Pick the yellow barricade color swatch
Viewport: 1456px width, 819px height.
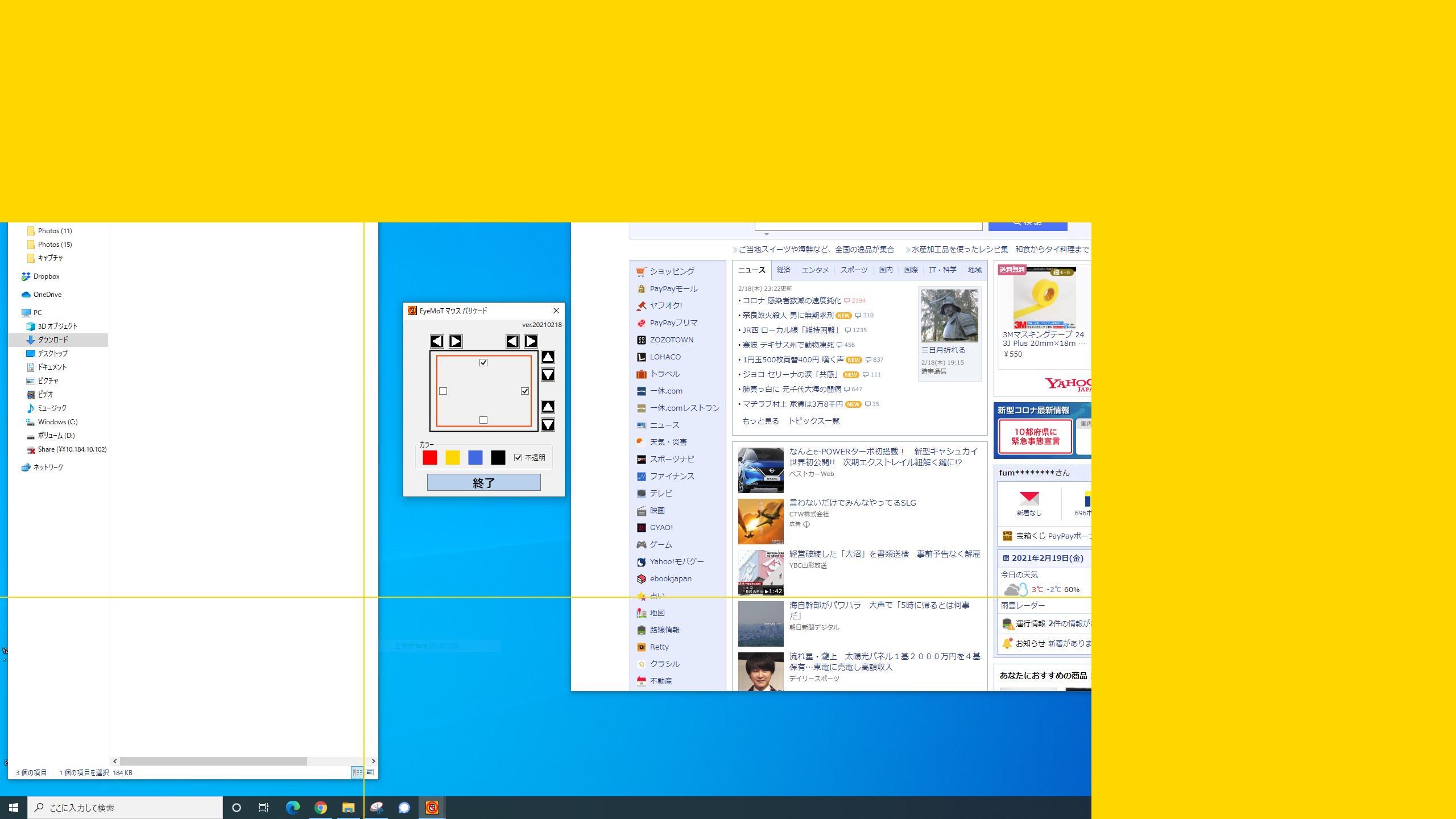pyautogui.click(x=453, y=457)
